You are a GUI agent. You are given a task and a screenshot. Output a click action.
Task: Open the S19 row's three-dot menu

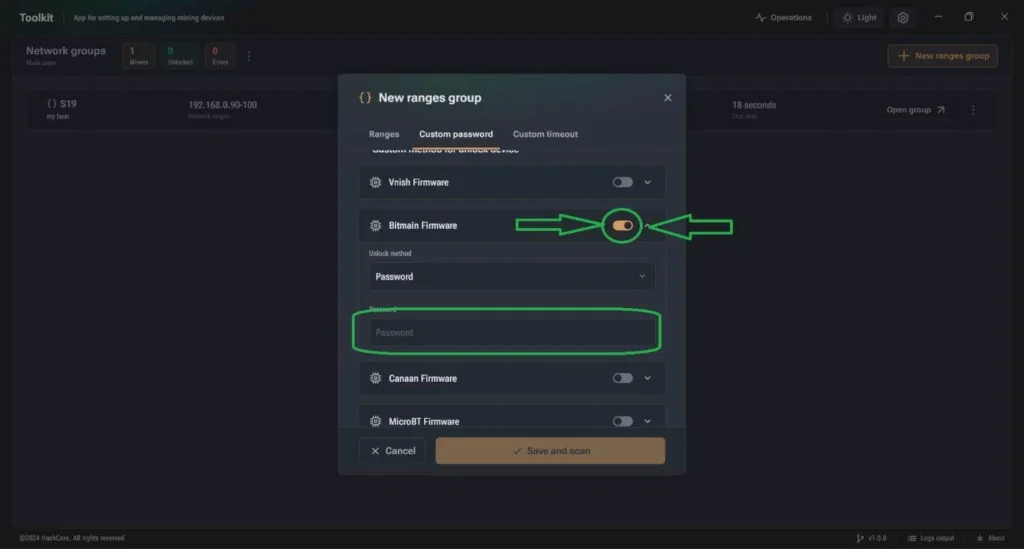tap(973, 110)
